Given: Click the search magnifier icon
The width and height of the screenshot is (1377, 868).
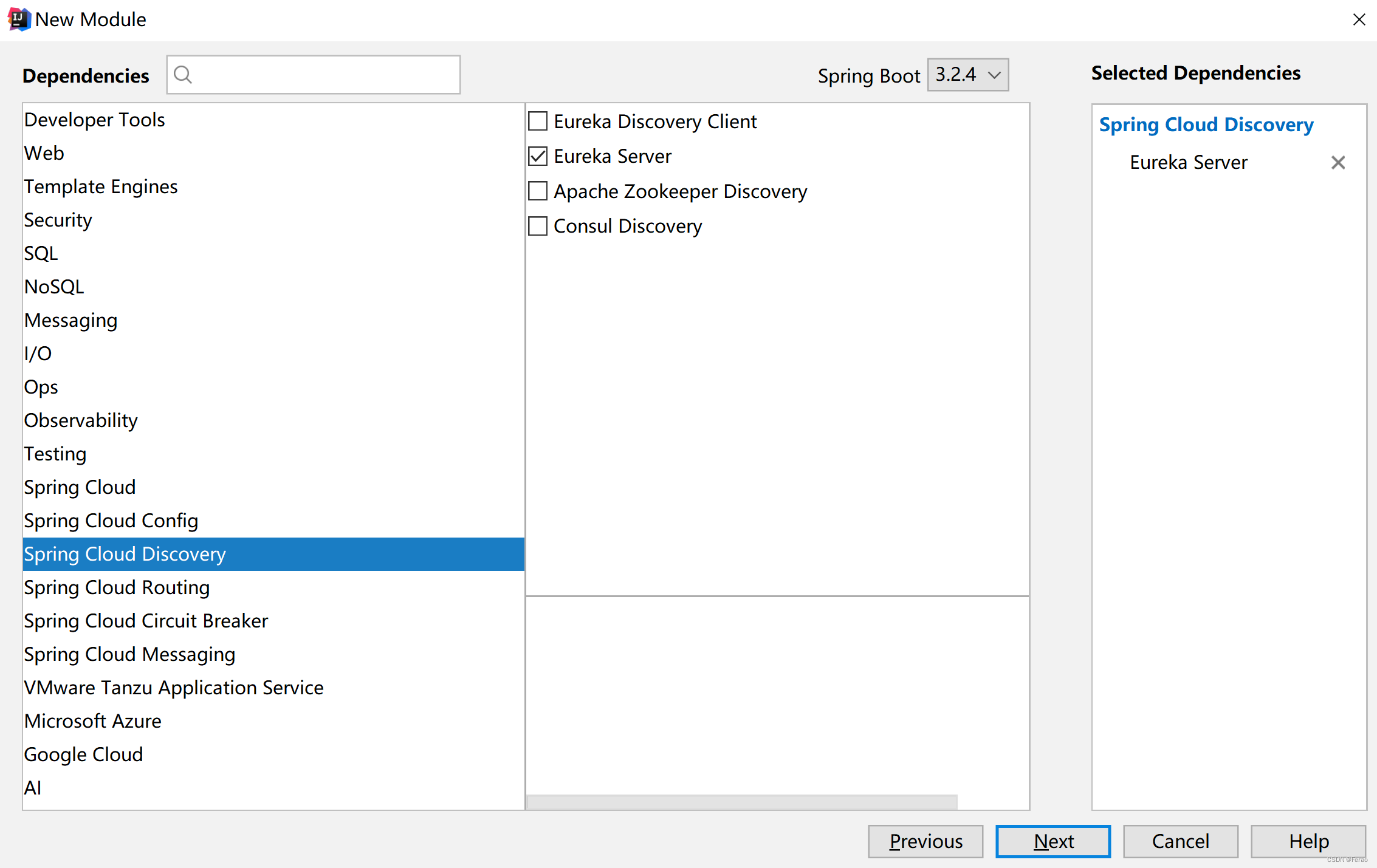Looking at the screenshot, I should (x=182, y=75).
